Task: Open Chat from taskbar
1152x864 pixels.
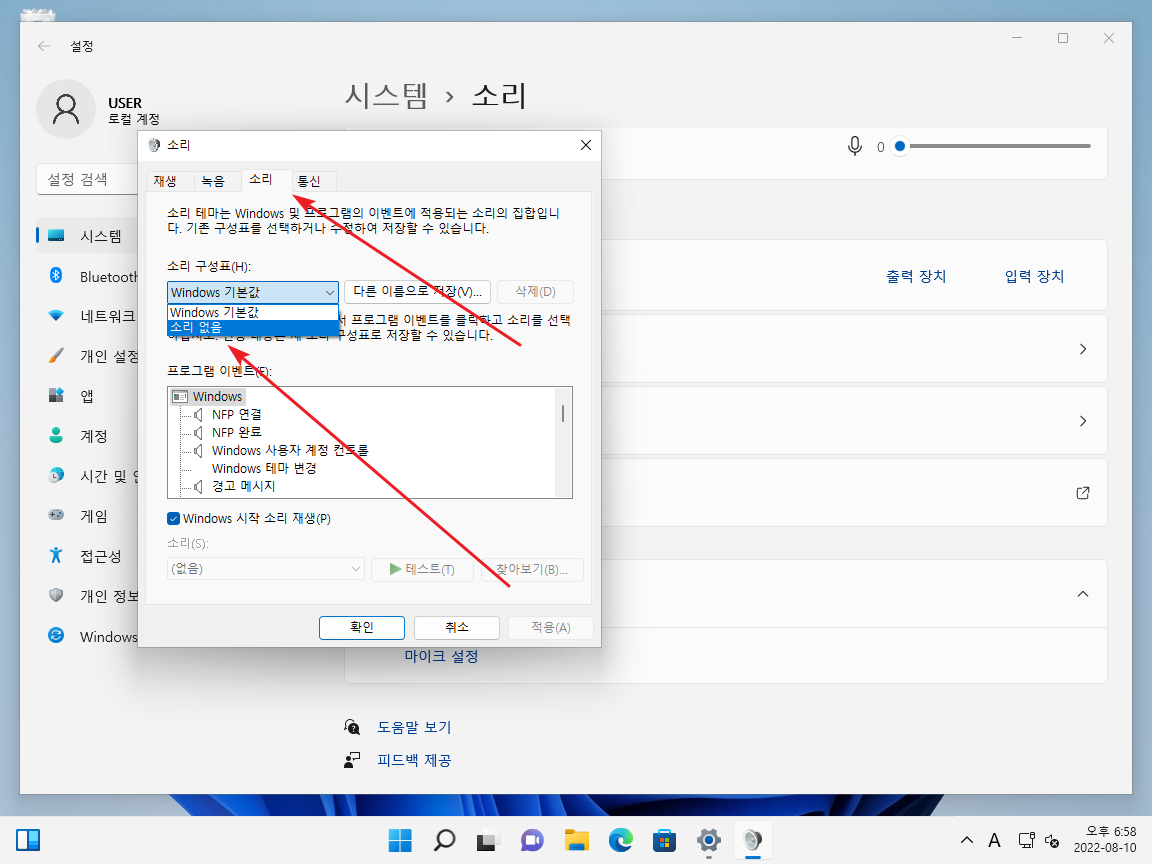Action: point(533,840)
